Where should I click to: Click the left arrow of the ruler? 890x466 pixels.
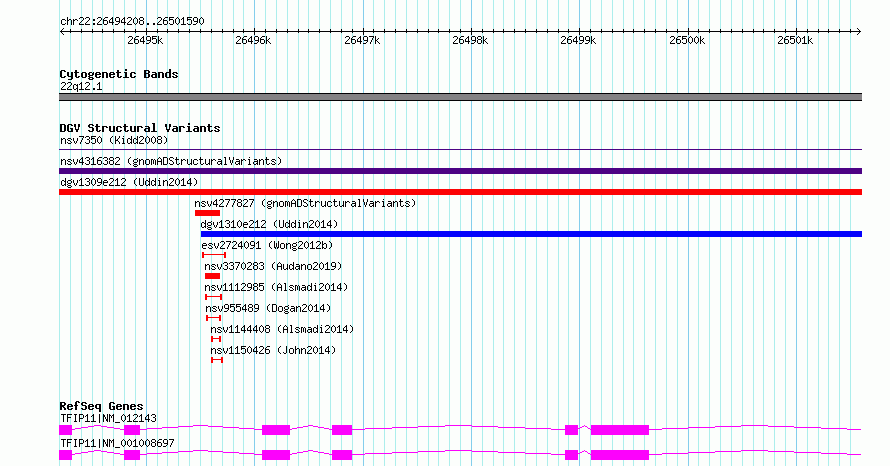coord(62,32)
